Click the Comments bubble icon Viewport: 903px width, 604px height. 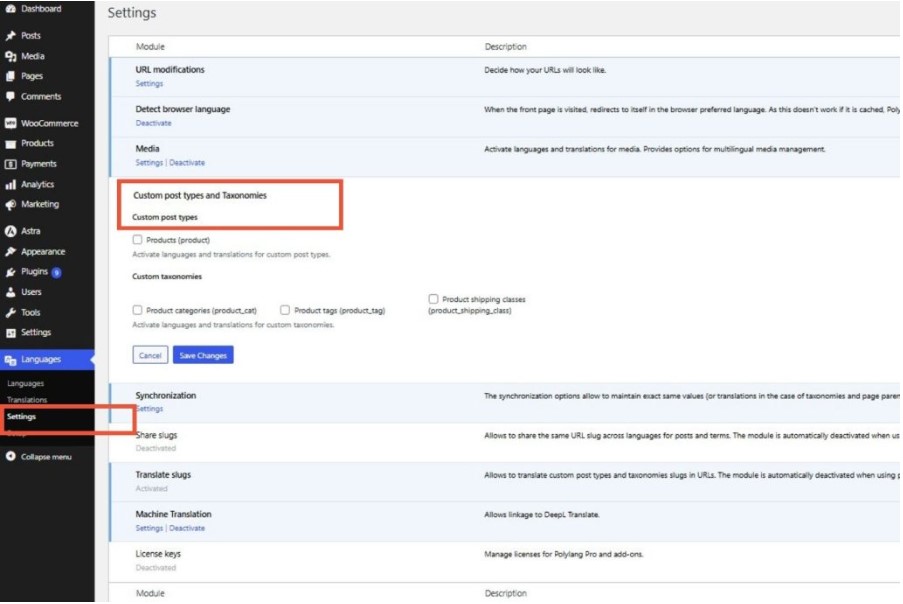(x=11, y=97)
